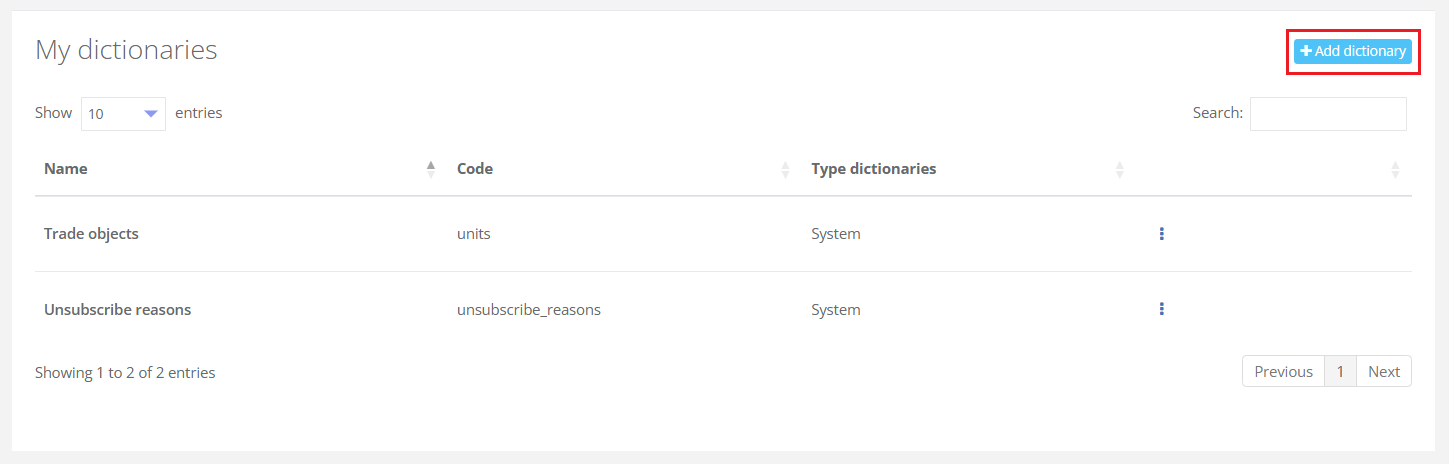This screenshot has height=464, width=1449.
Task: Click the sort arrows on last column
Action: click(x=1395, y=169)
